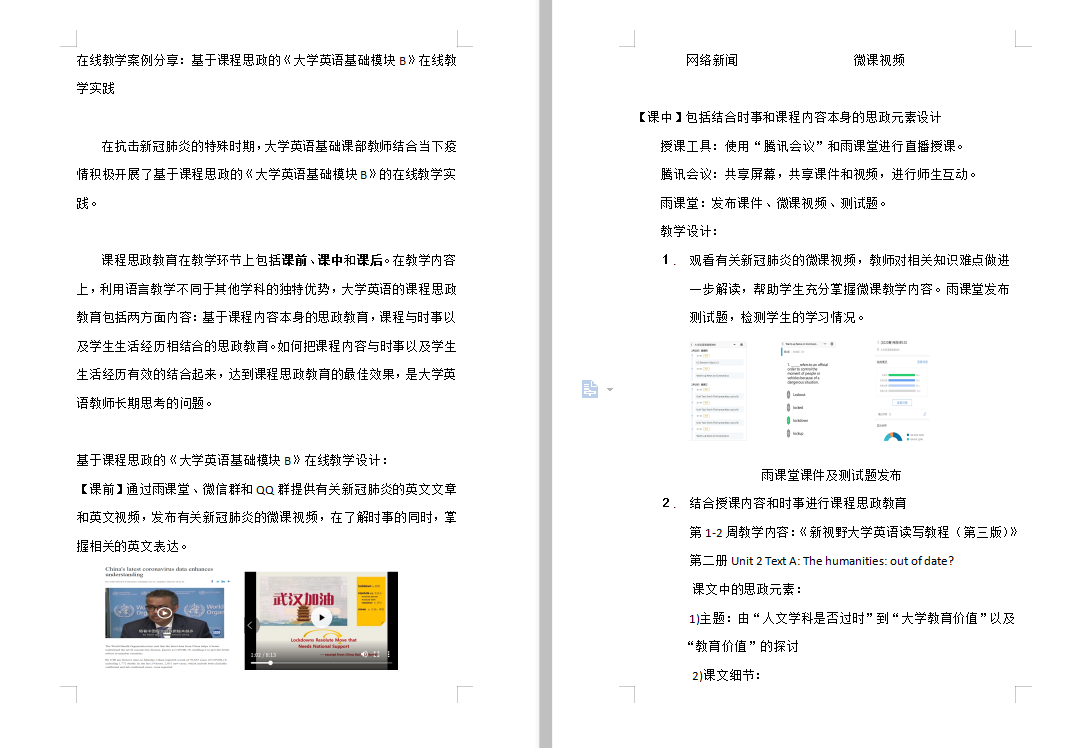The height and width of the screenshot is (748, 1089).
Task: Click the line starting '第二册 Unit 2 Text A'
Action: coord(822,560)
